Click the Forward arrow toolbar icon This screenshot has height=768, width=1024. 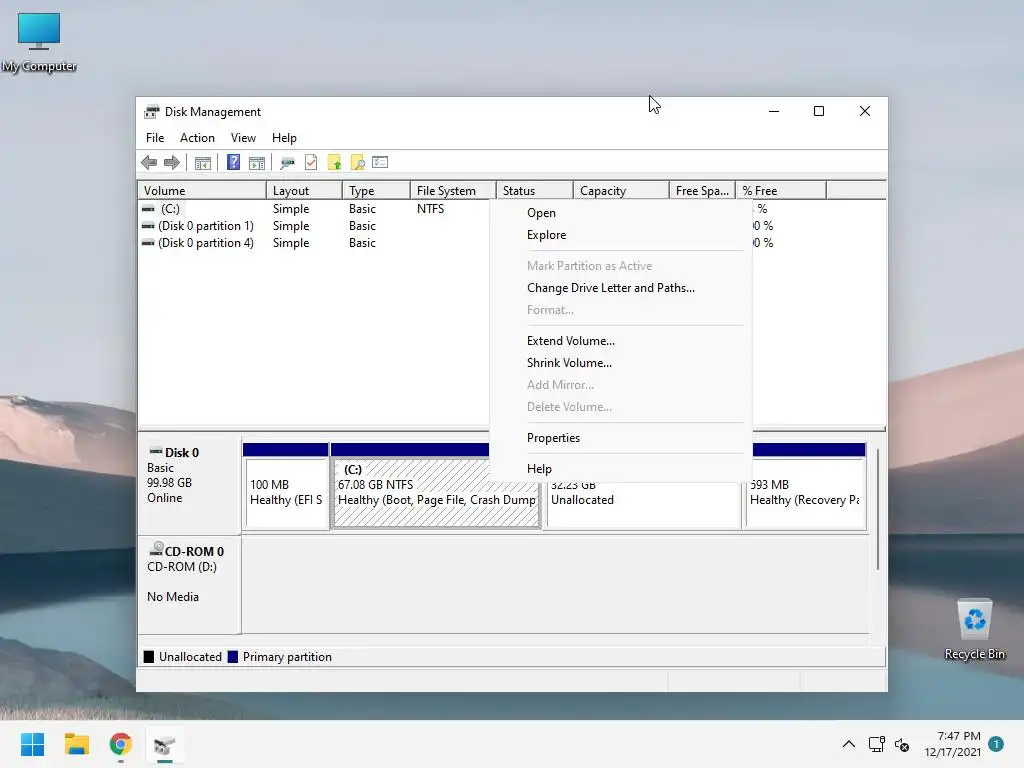tap(172, 163)
